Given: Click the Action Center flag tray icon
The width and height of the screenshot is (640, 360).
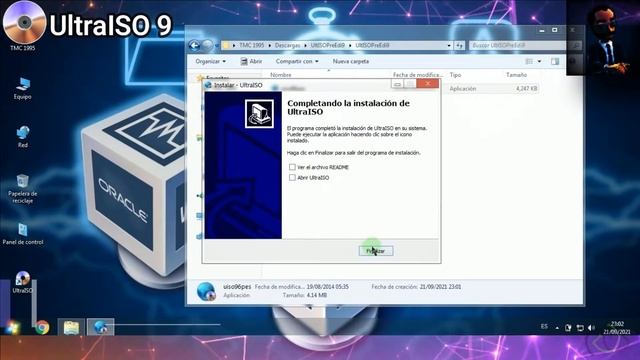Looking at the screenshot, I should coord(568,327).
